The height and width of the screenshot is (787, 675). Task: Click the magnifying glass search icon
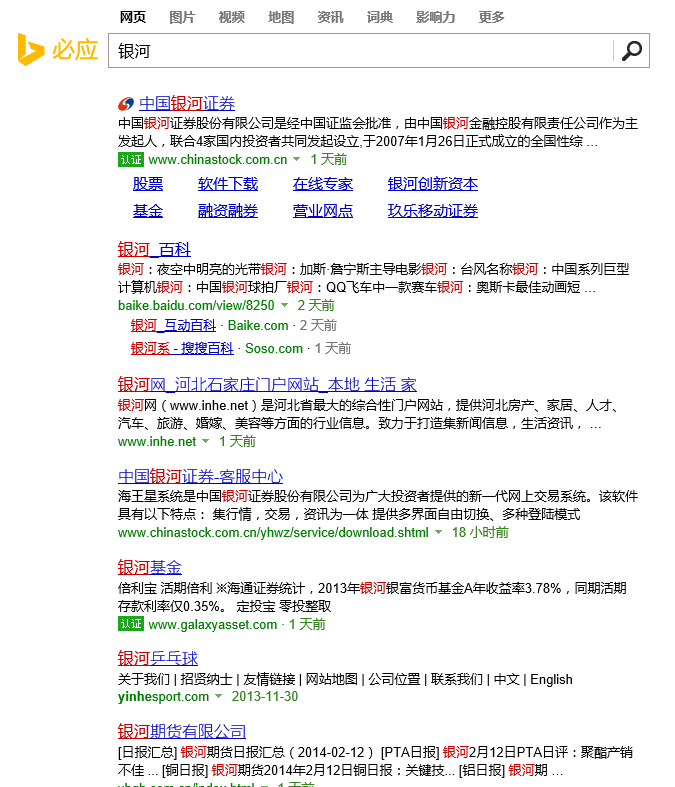pyautogui.click(x=632, y=51)
